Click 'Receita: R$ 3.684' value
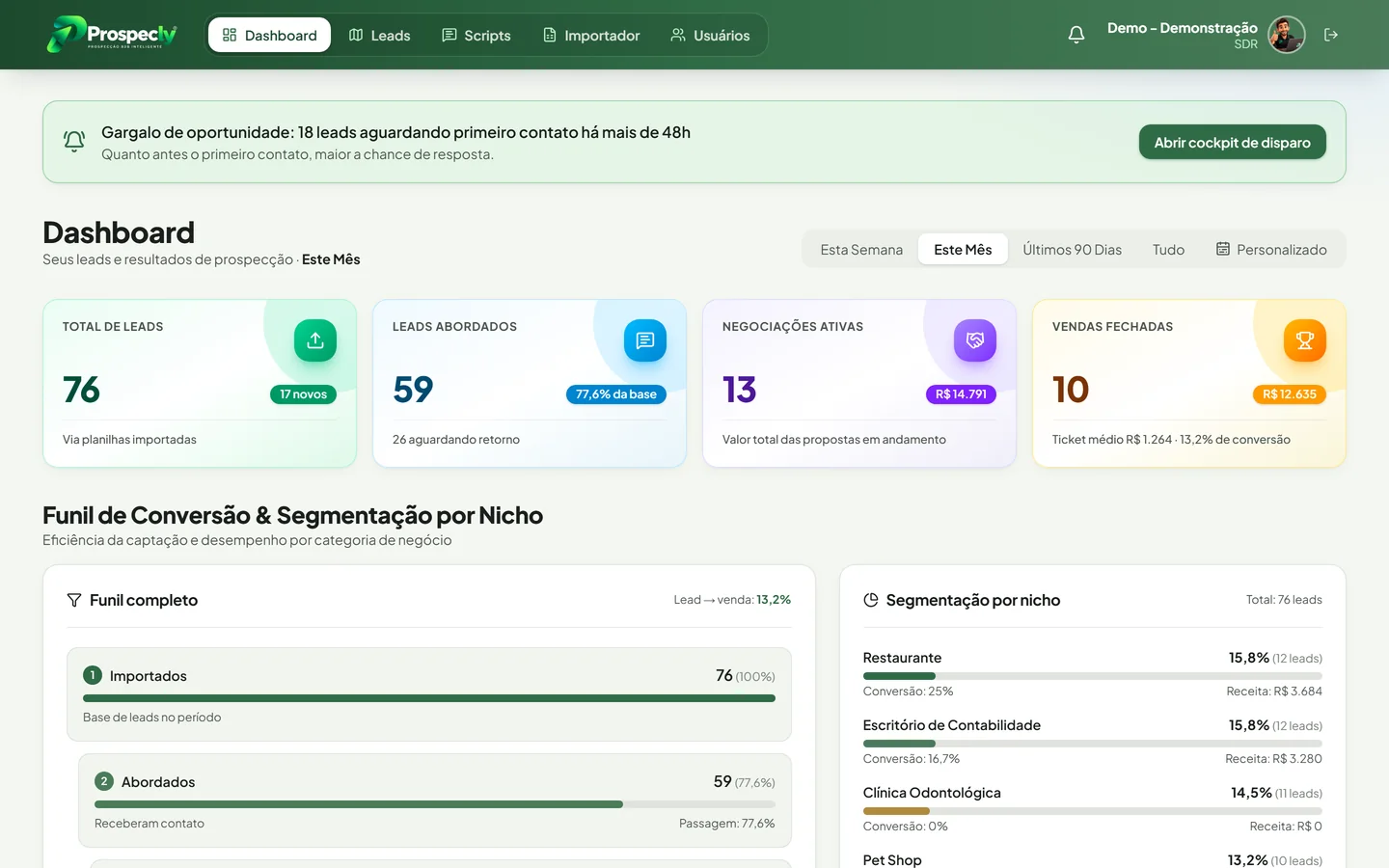 coord(1274,692)
